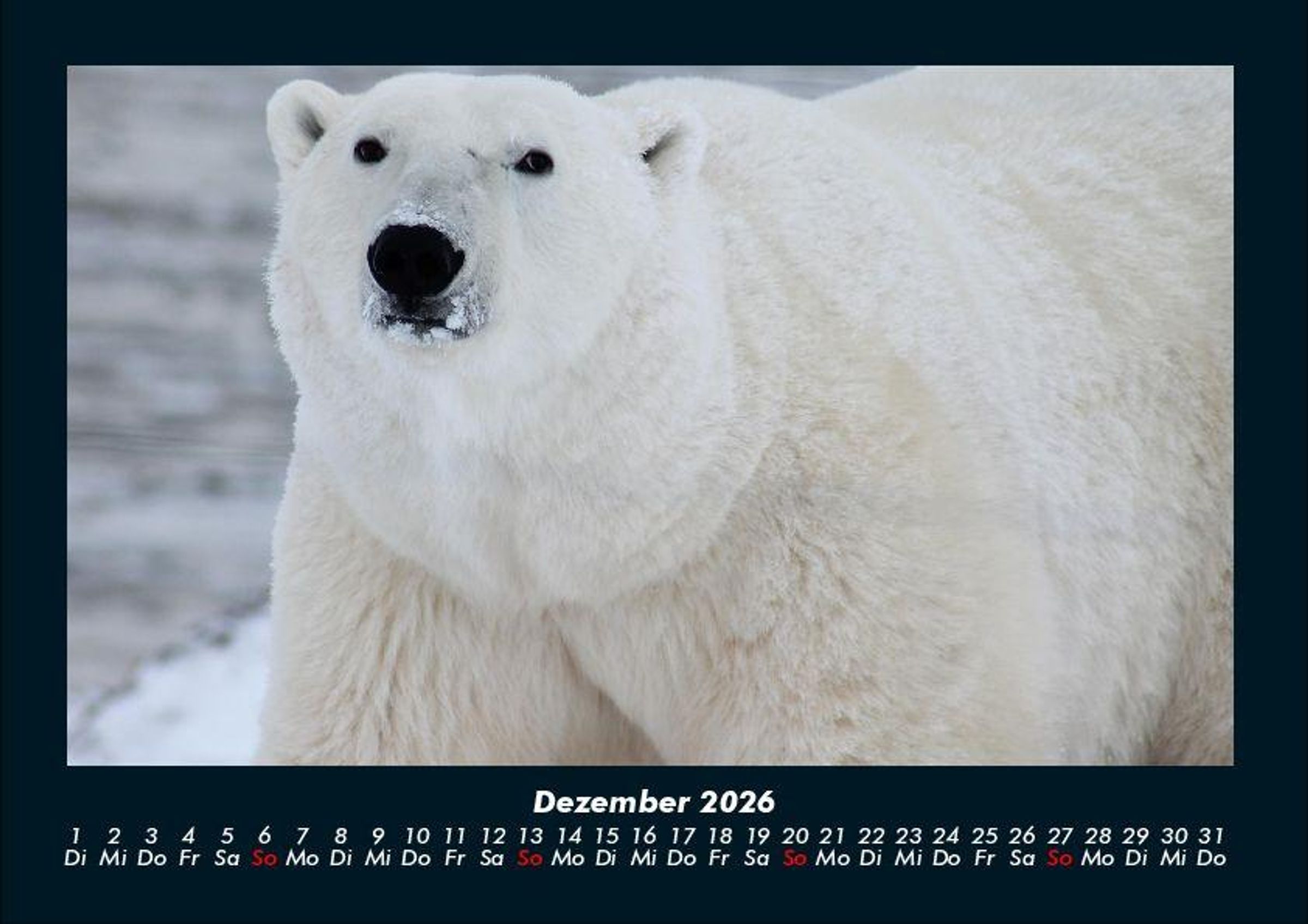Image resolution: width=1308 pixels, height=924 pixels.
Task: Click date 28 Mo
Action: click(1098, 847)
